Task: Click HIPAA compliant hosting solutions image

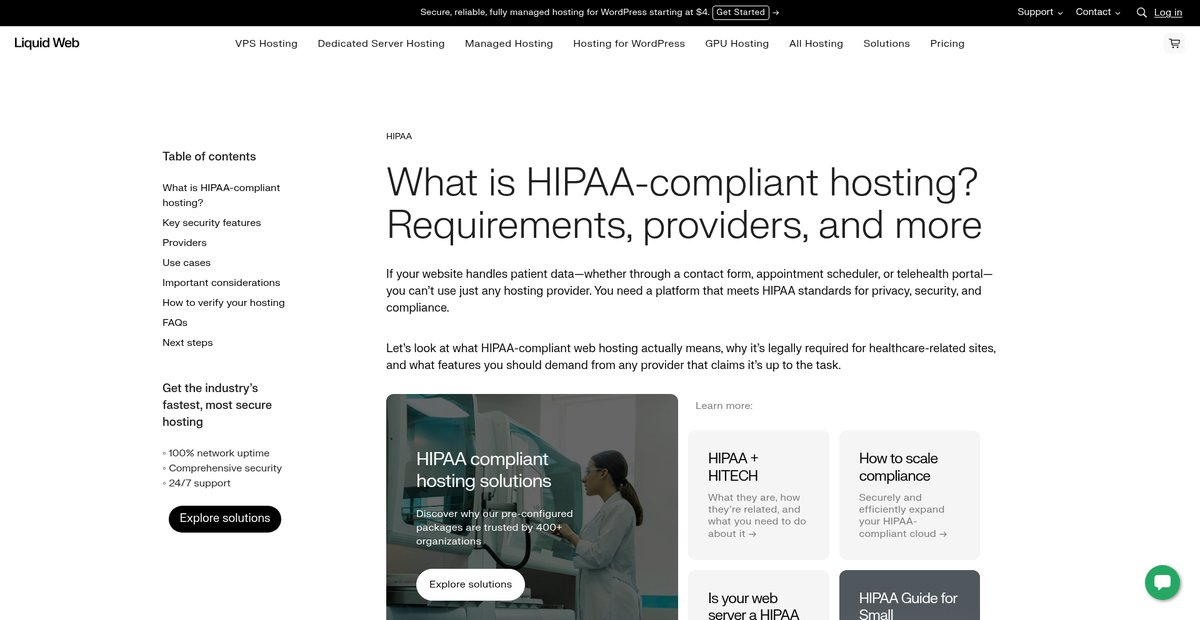Action: [x=532, y=507]
